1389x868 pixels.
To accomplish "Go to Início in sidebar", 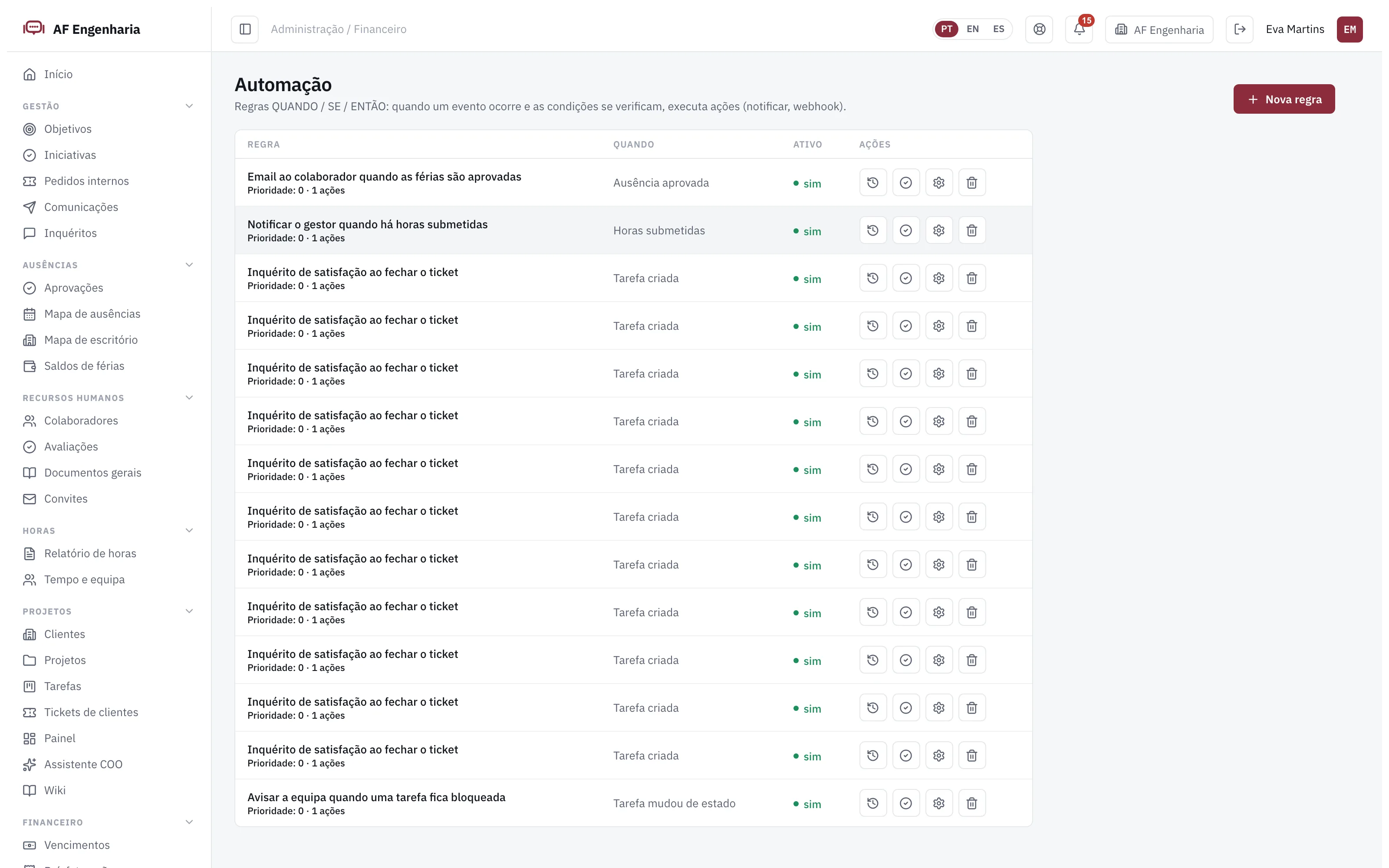I will click(x=109, y=74).
